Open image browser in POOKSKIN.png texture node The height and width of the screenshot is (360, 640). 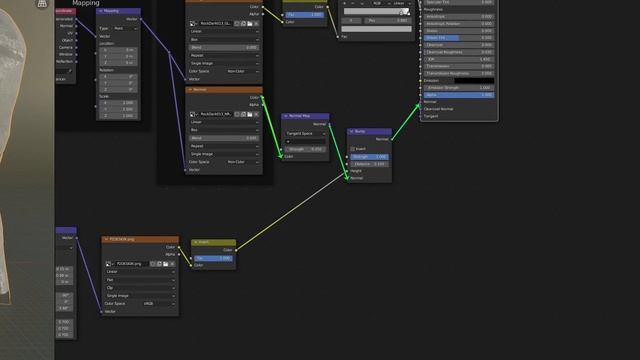(109, 264)
